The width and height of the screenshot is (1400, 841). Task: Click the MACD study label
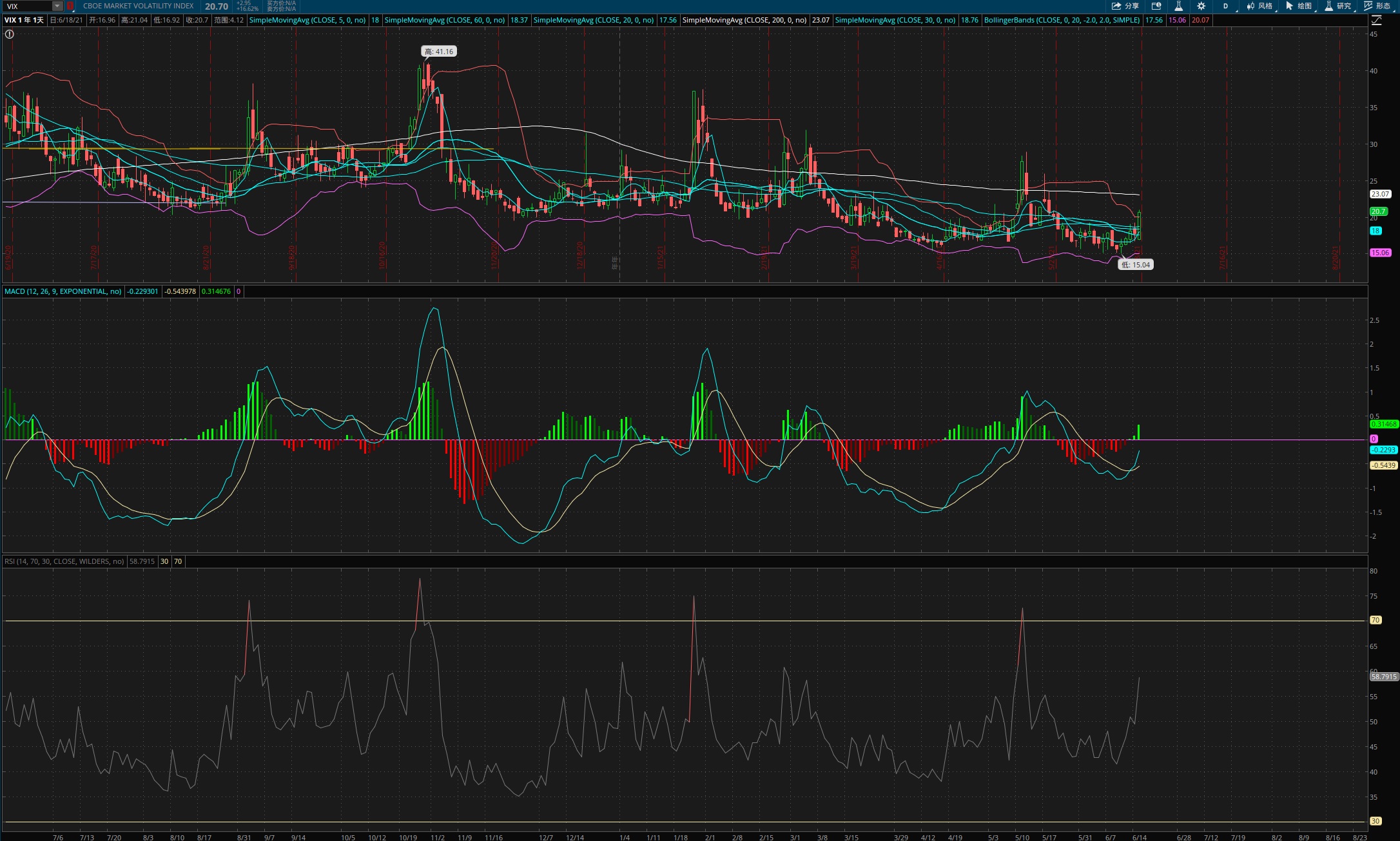[x=63, y=291]
